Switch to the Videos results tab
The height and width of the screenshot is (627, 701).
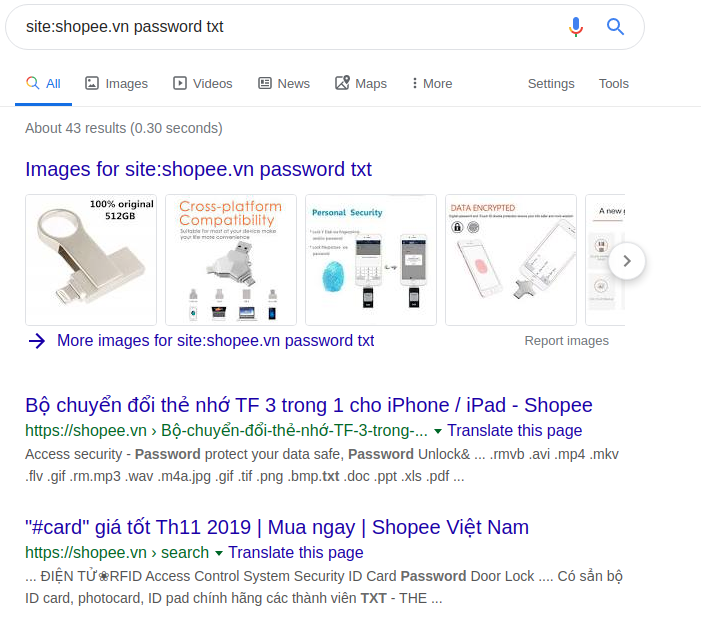pos(202,84)
